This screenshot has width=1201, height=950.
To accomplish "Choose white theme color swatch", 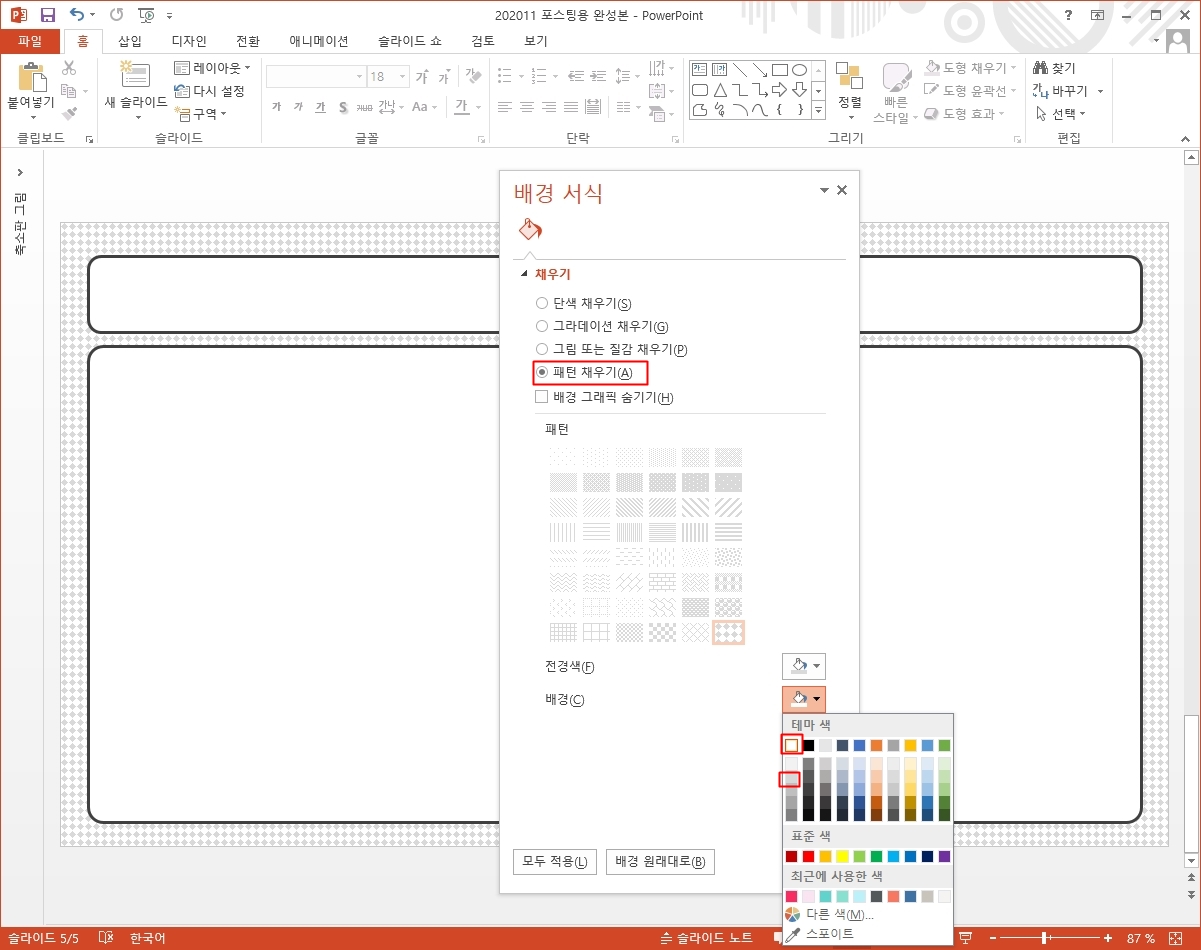I will click(792, 745).
